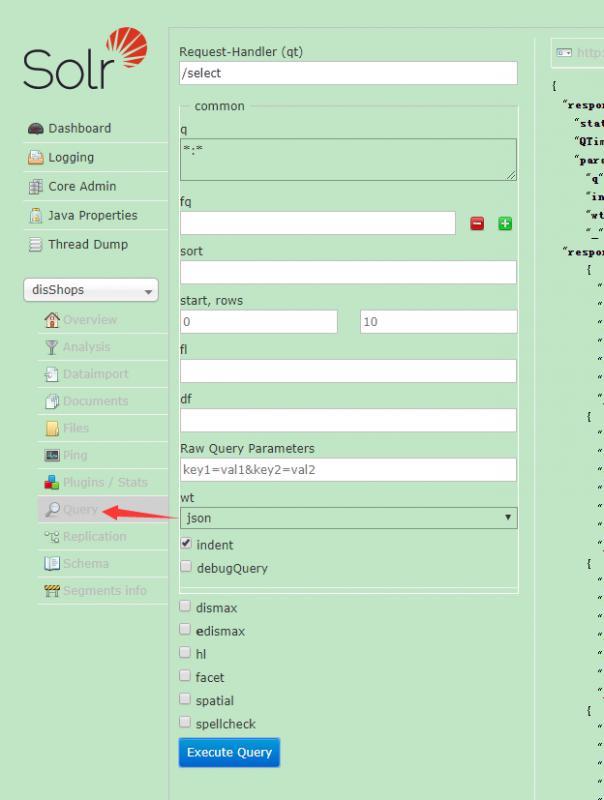
Task: Click the Logging icon
Action: (x=36, y=158)
